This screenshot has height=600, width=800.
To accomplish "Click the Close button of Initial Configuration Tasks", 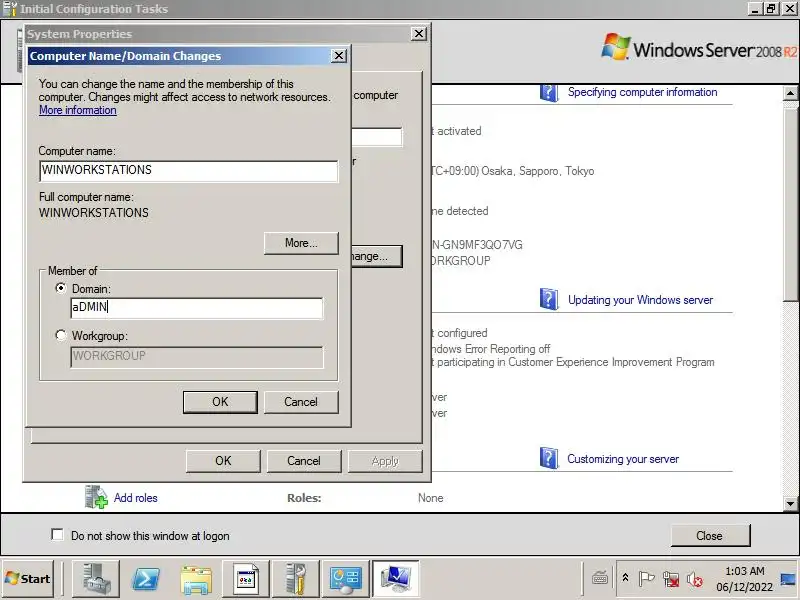I will point(710,536).
